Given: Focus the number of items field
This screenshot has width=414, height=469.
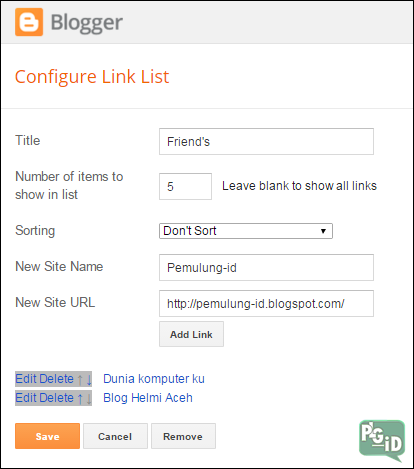Looking at the screenshot, I should click(x=185, y=186).
